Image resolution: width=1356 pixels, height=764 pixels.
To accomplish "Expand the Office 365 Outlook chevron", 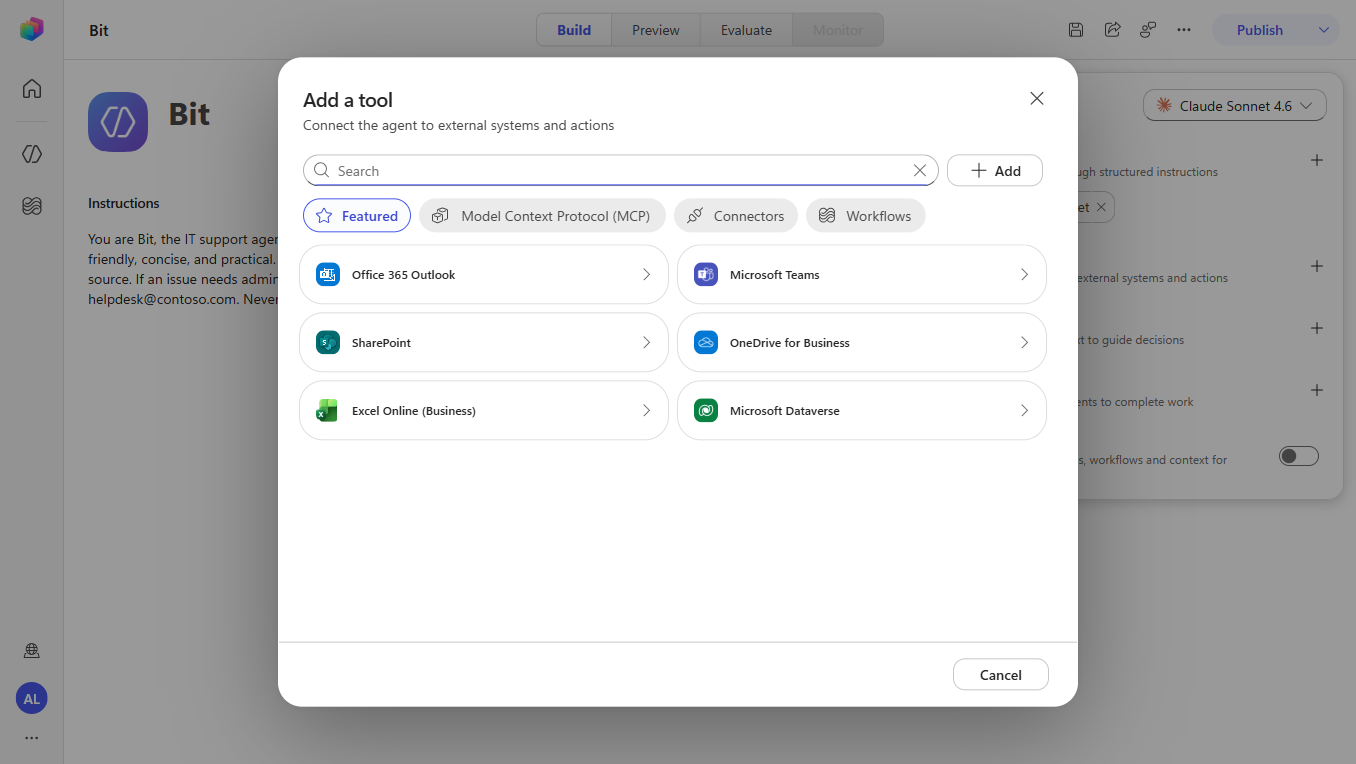I will point(646,274).
